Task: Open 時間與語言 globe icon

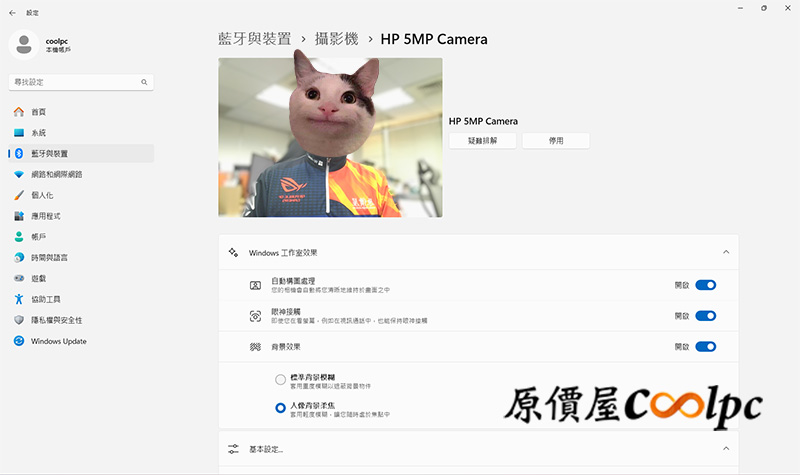Action: pyautogui.click(x=19, y=258)
